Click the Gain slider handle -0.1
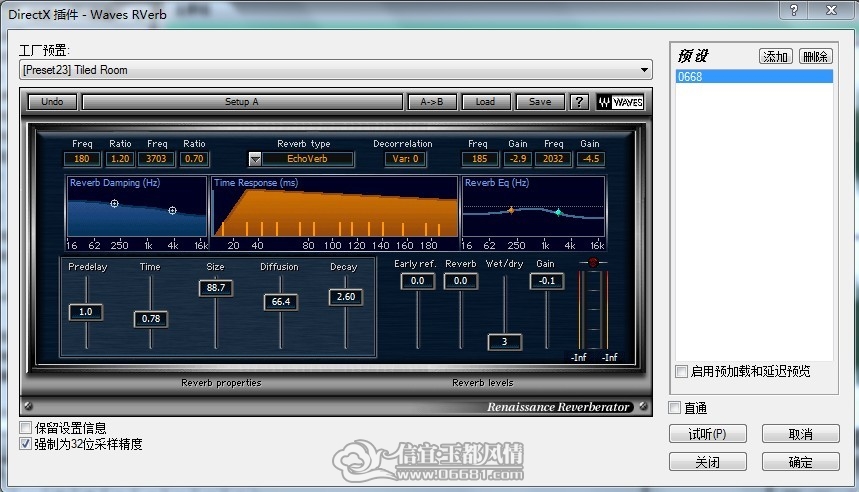Viewport: 859px width, 492px height. tap(547, 281)
